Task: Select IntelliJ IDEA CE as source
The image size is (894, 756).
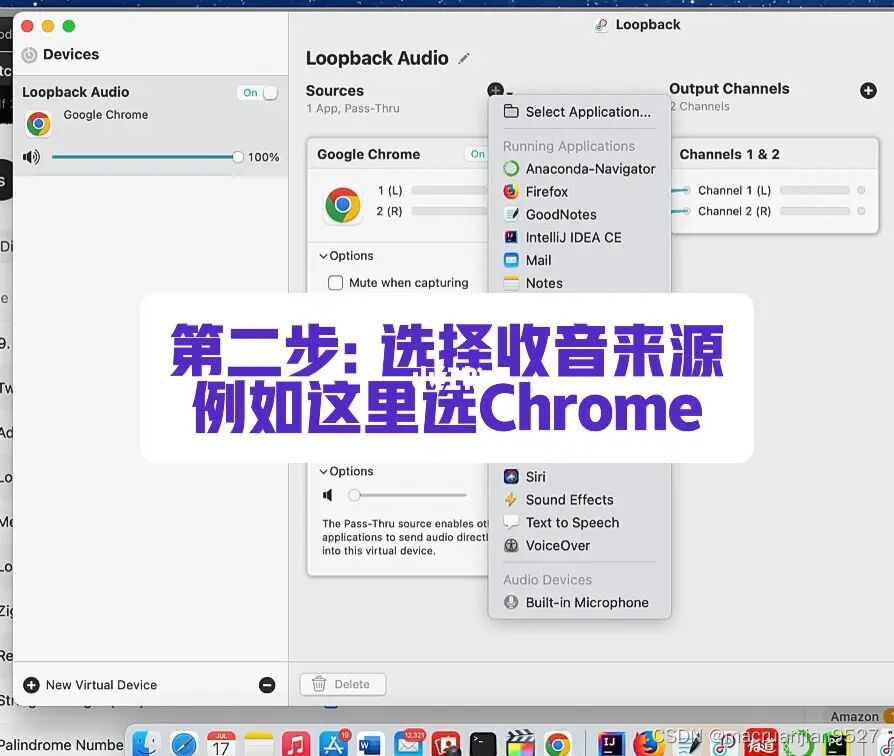Action: tap(579, 237)
